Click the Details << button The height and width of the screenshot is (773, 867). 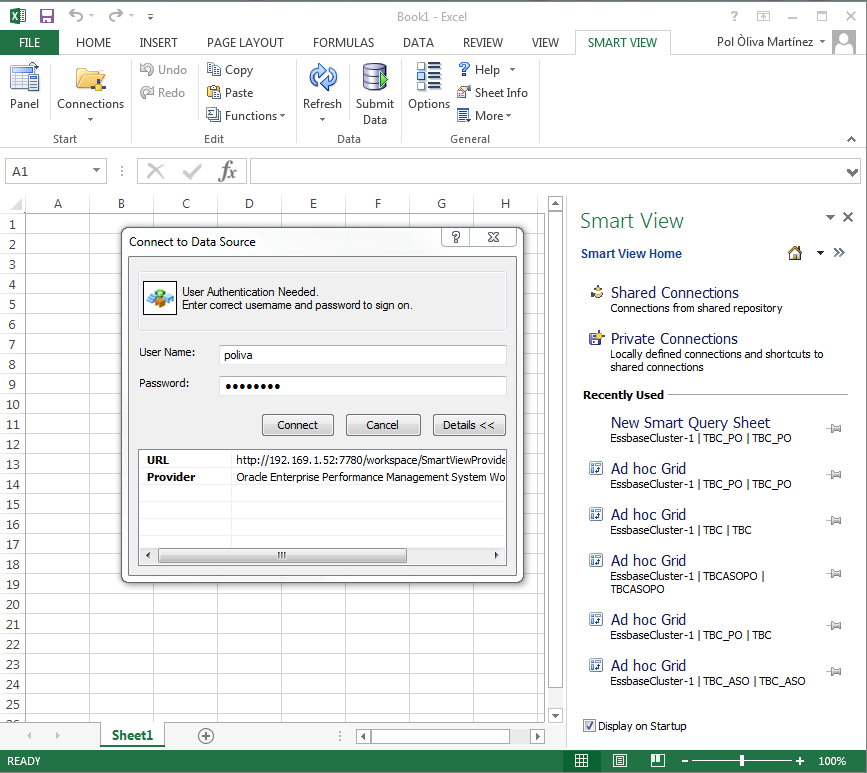[x=469, y=425]
